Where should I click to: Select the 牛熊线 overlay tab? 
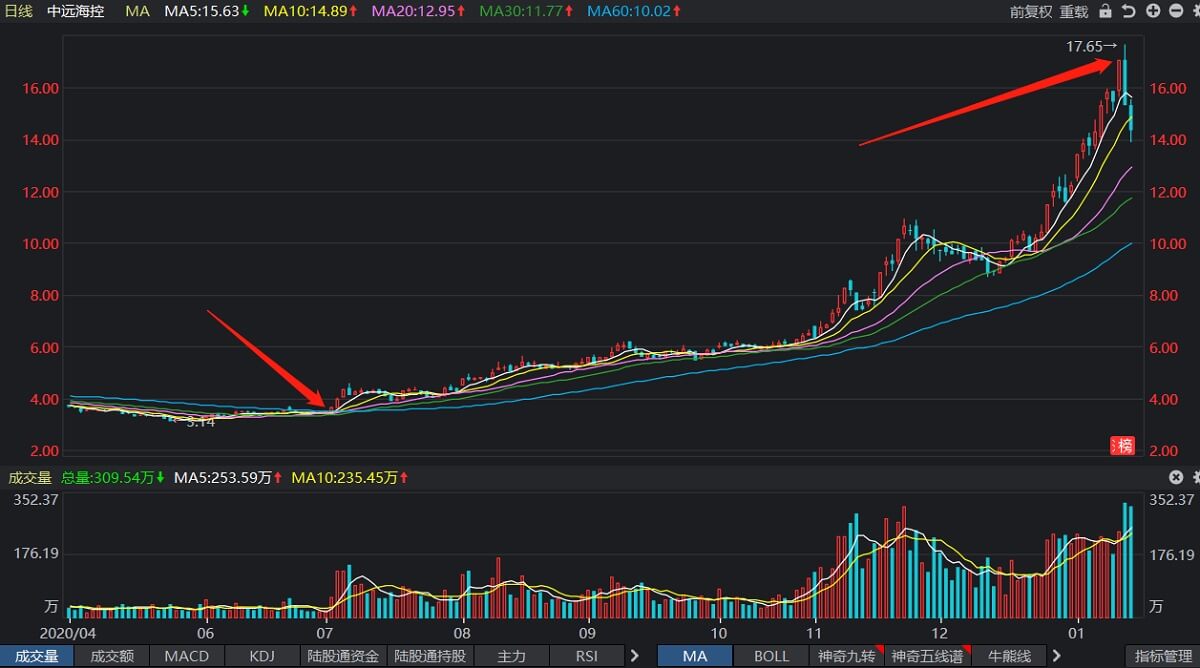(1008, 656)
